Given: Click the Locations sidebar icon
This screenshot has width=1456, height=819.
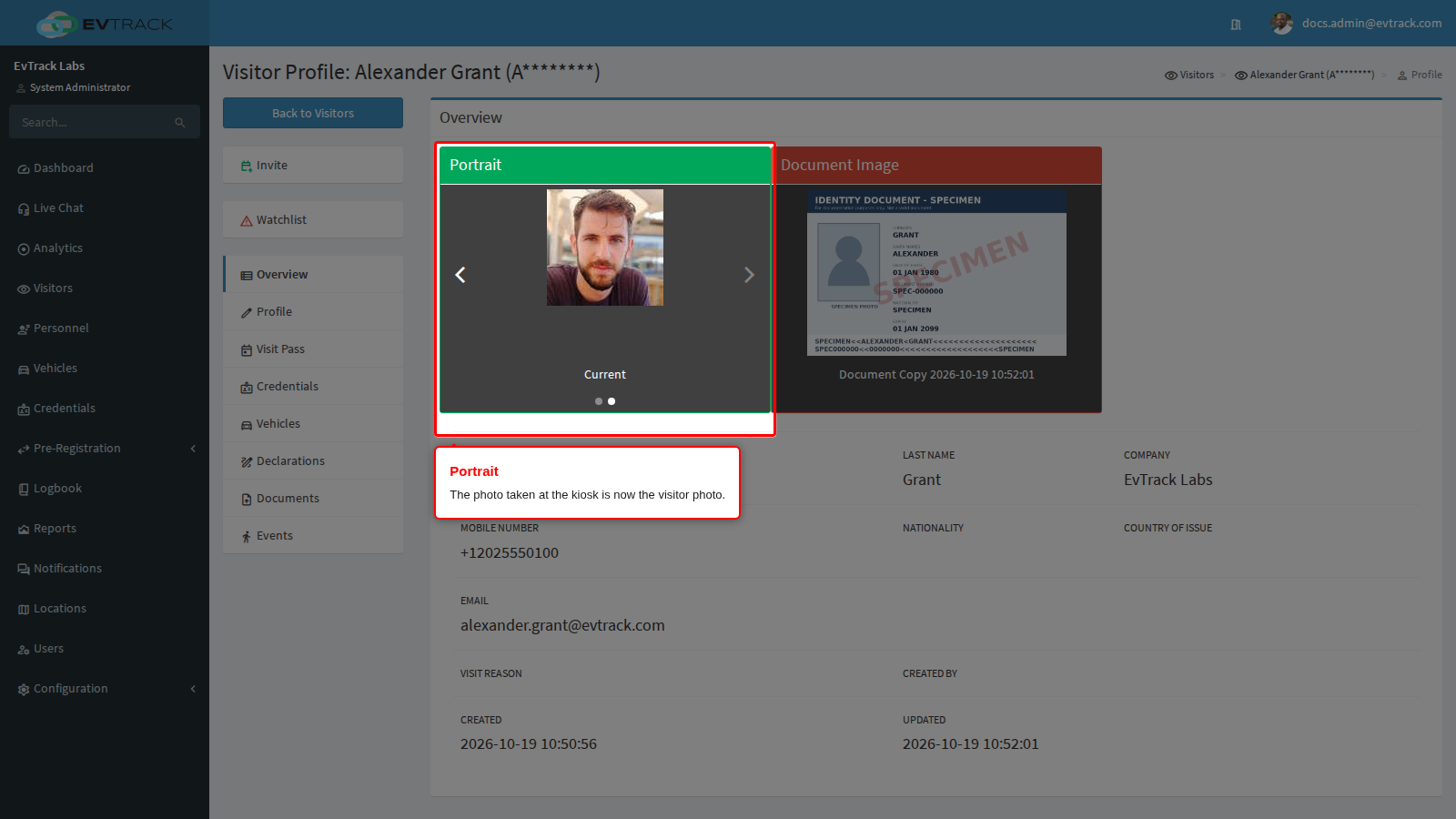Looking at the screenshot, I should [24, 610].
